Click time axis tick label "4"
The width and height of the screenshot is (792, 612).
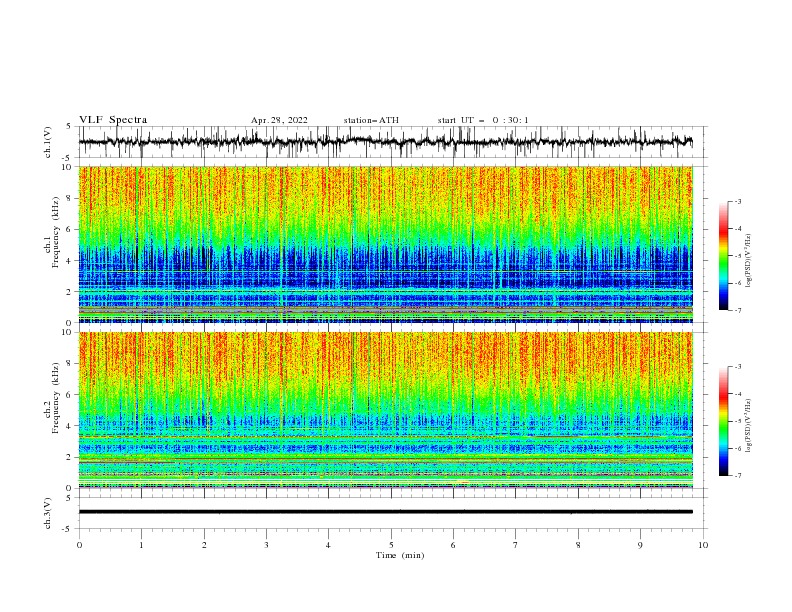click(328, 545)
